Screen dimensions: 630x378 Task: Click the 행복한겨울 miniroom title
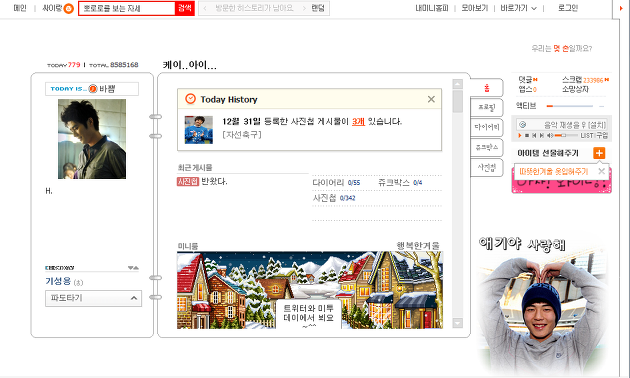[x=418, y=245]
